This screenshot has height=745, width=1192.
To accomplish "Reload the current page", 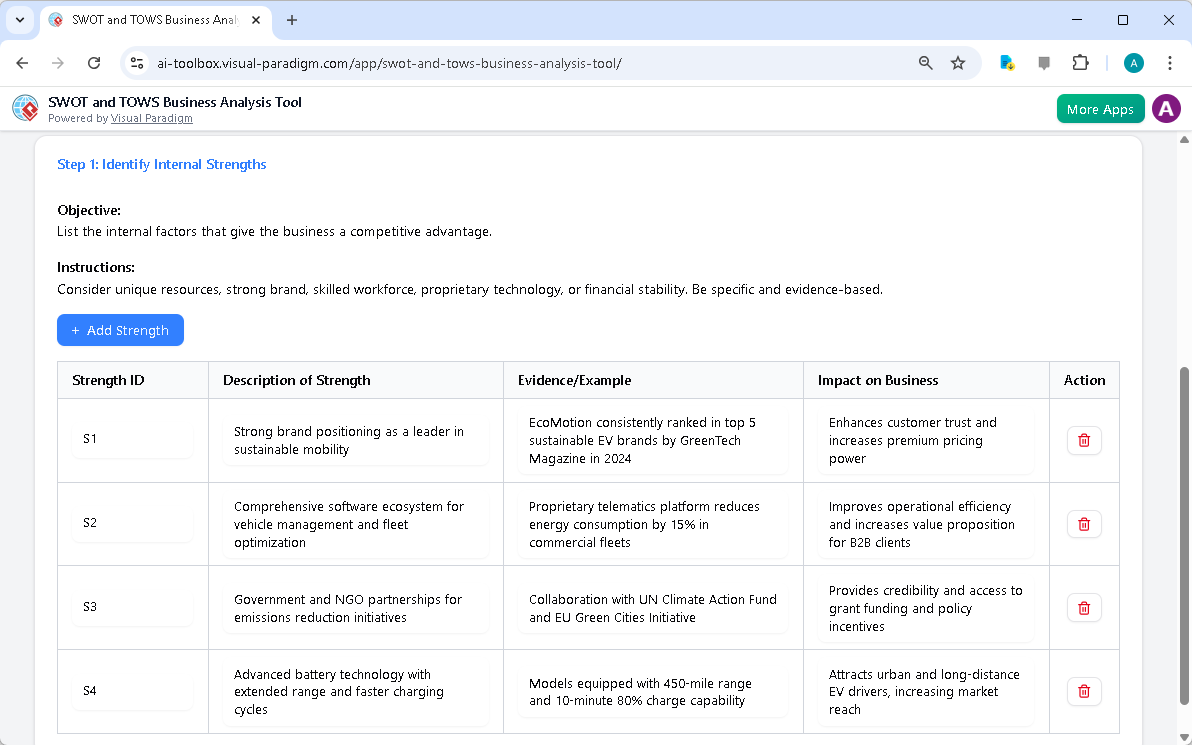I will point(94,62).
